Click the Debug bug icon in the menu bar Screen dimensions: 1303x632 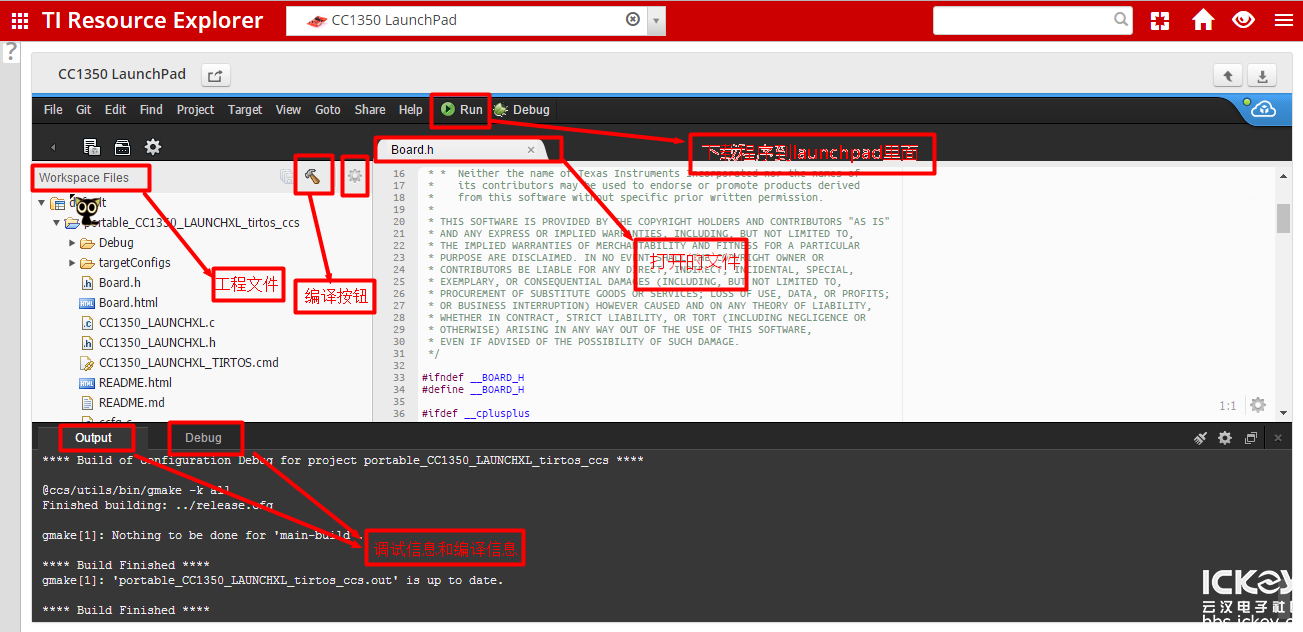(501, 110)
